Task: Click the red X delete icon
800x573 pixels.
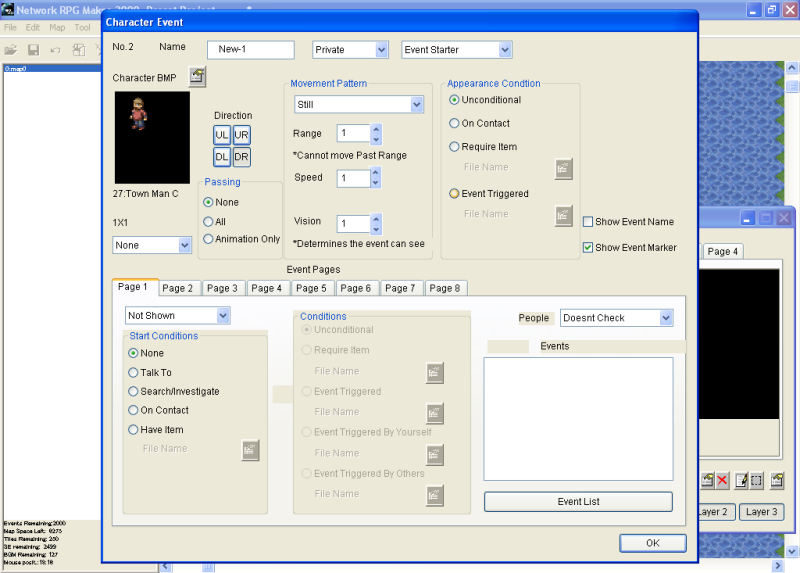Action: click(x=722, y=482)
